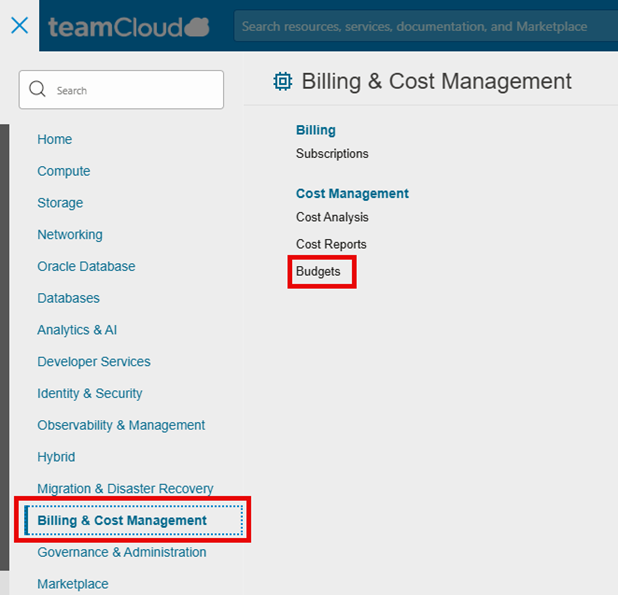This screenshot has width=618, height=595.
Task: Click the Billing & Cost Management chip icon
Action: (283, 82)
